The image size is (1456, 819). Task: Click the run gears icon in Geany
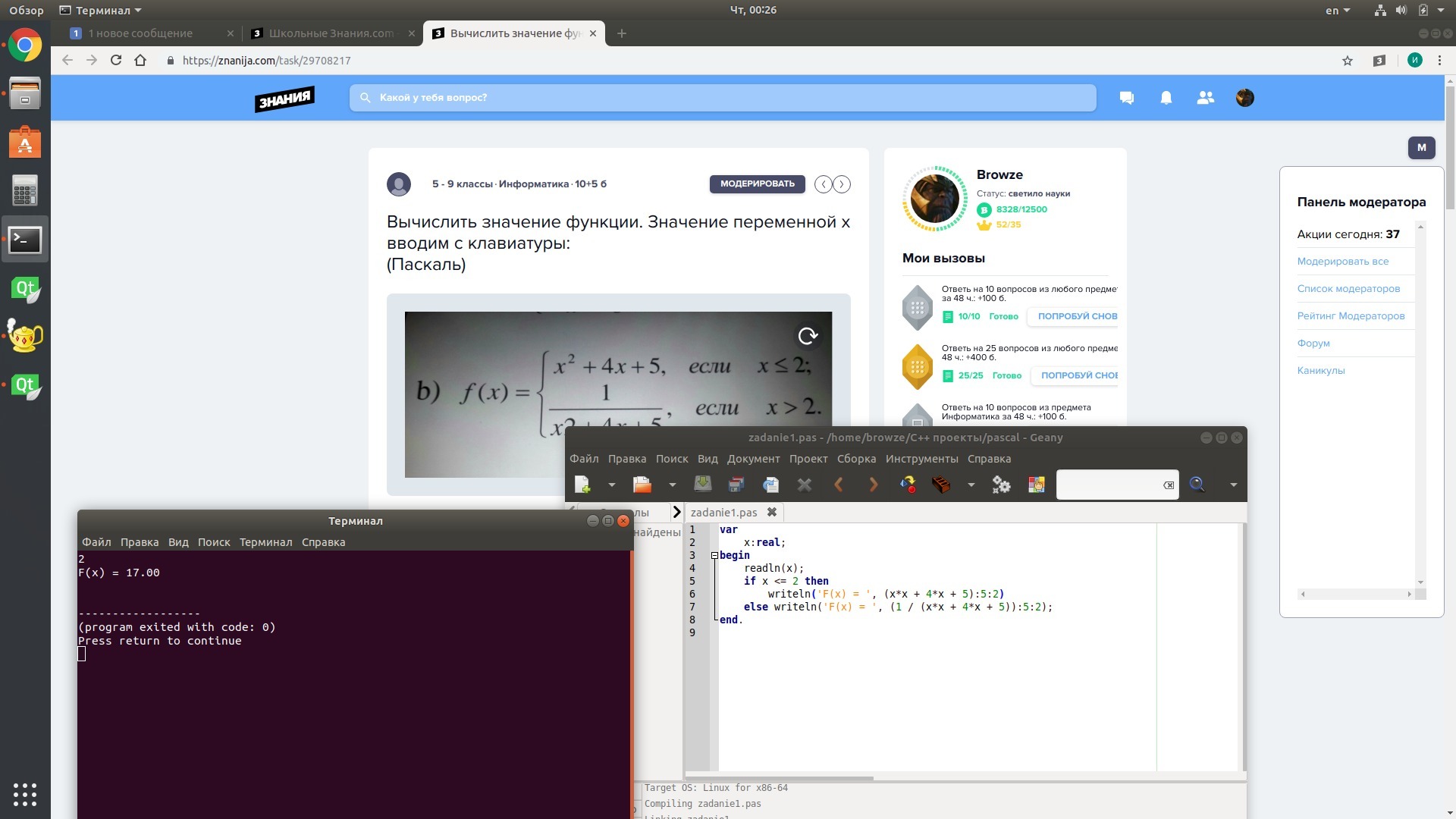tap(1001, 485)
